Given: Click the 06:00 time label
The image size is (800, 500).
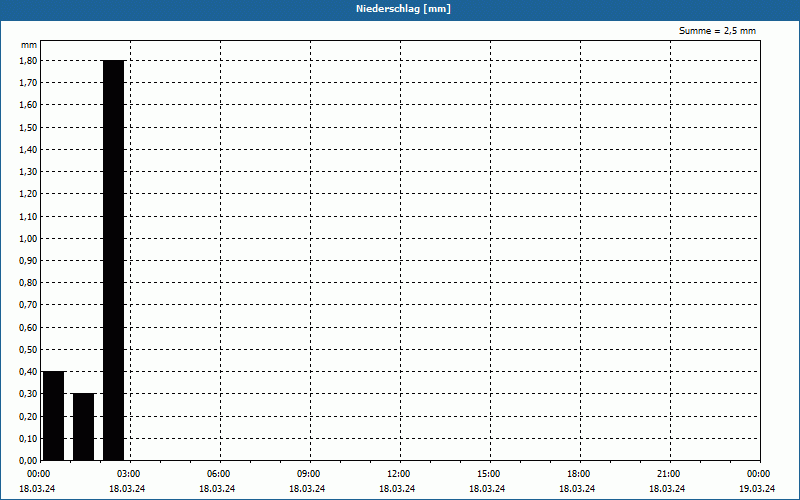Looking at the screenshot, I should (219, 474).
